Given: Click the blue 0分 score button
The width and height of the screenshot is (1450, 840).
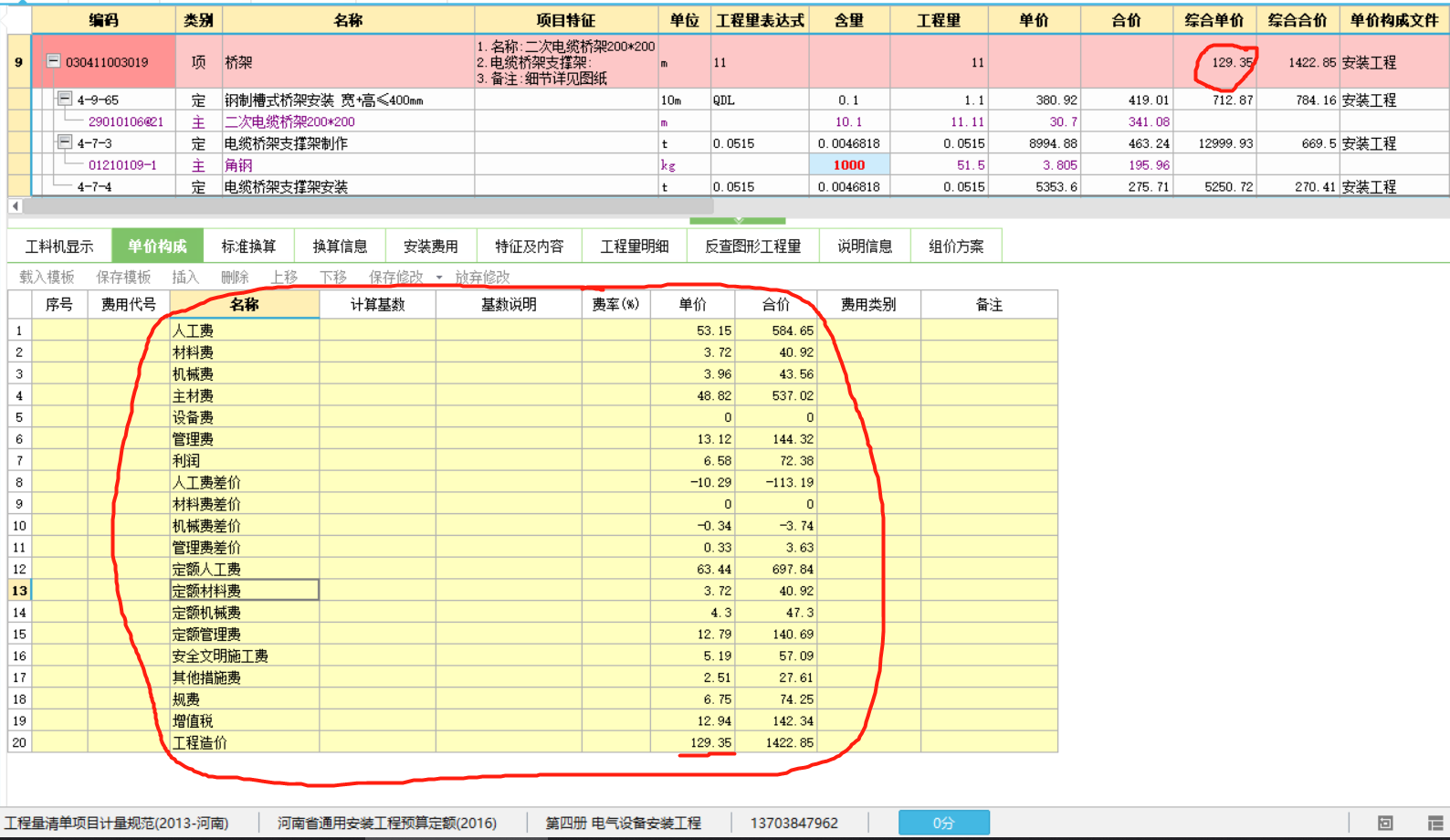Looking at the screenshot, I should click(x=943, y=823).
